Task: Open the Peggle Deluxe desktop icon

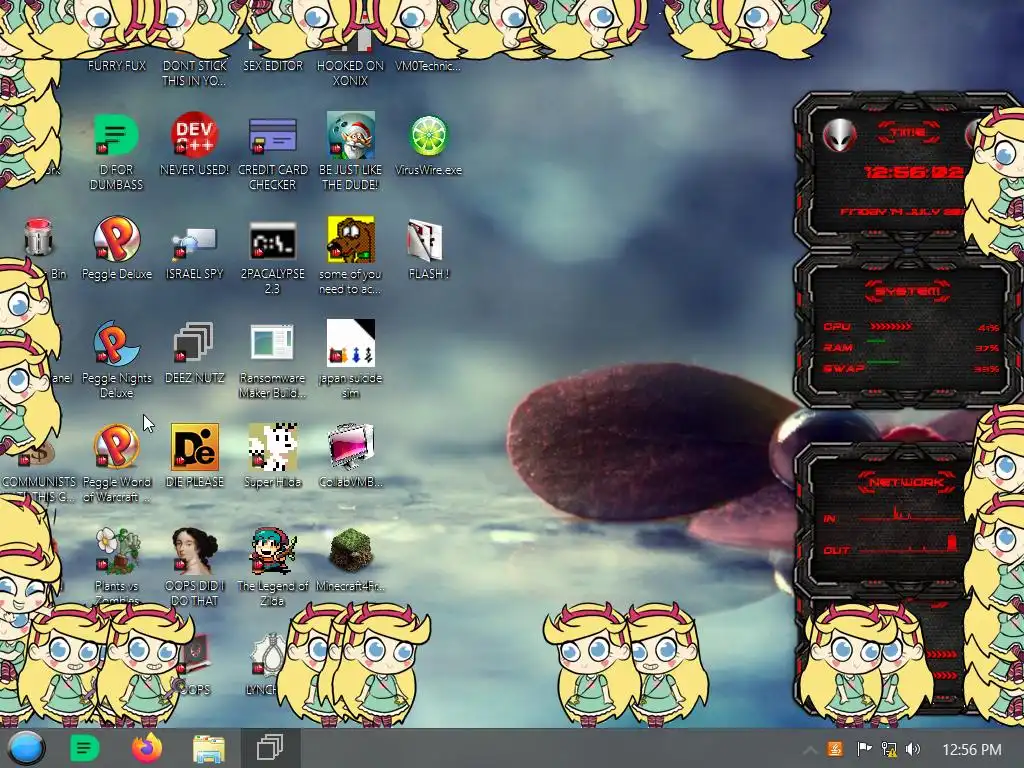Action: point(116,240)
